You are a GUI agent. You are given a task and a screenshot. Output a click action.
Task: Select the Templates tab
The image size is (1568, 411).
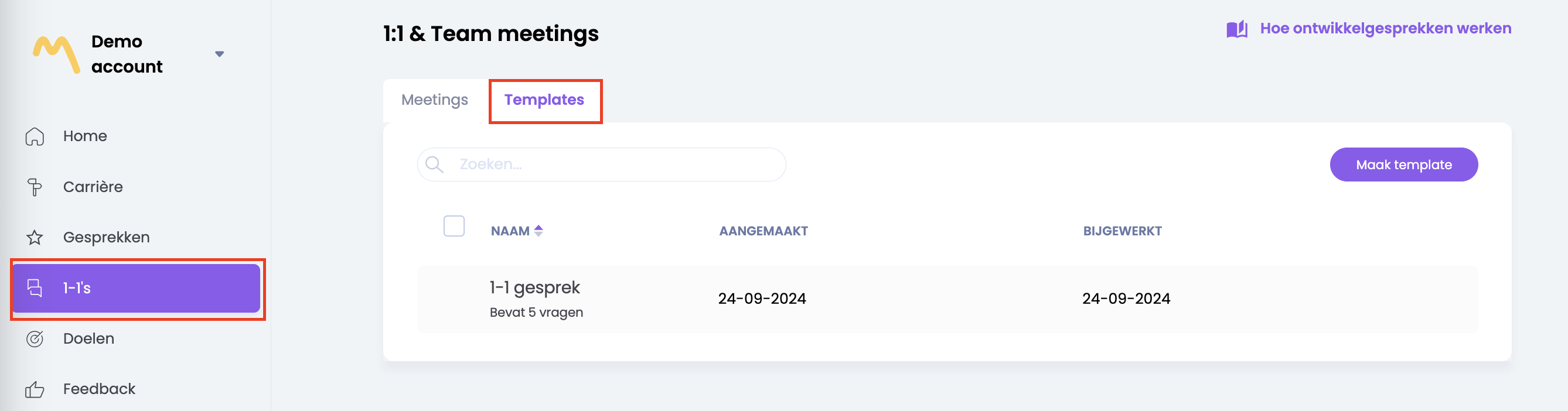click(544, 100)
